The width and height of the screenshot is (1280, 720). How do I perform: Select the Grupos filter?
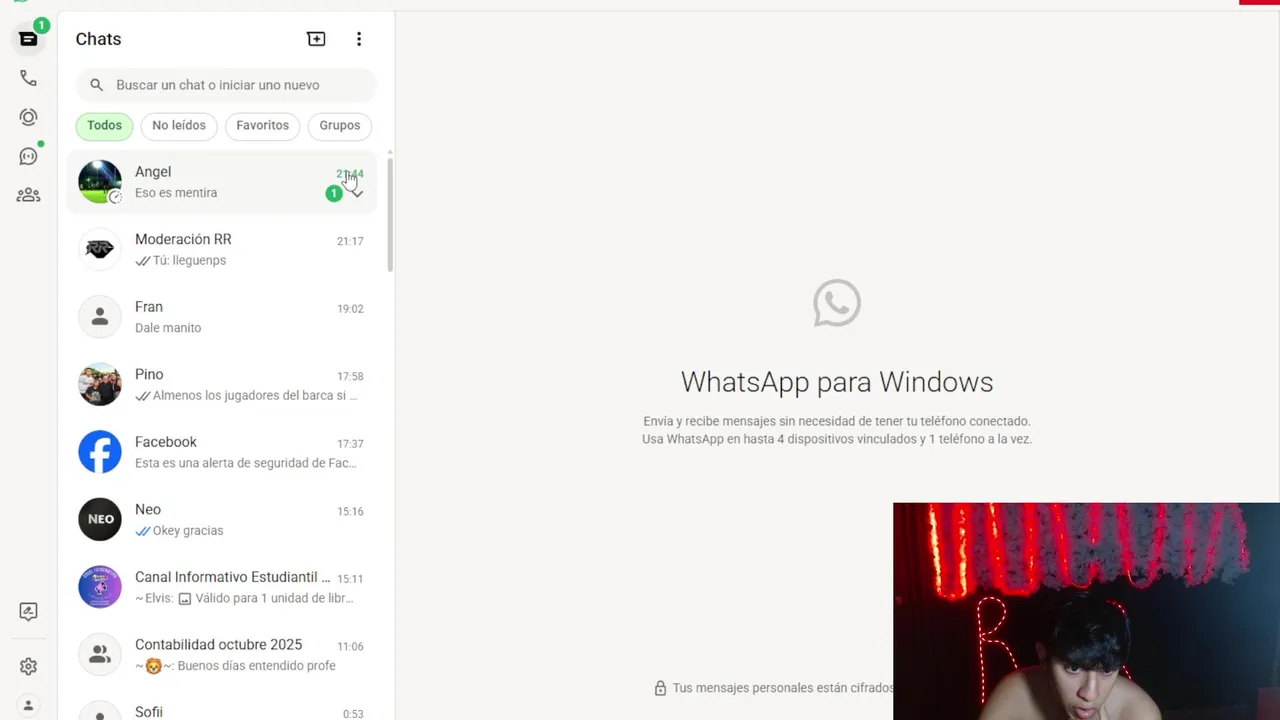(340, 126)
